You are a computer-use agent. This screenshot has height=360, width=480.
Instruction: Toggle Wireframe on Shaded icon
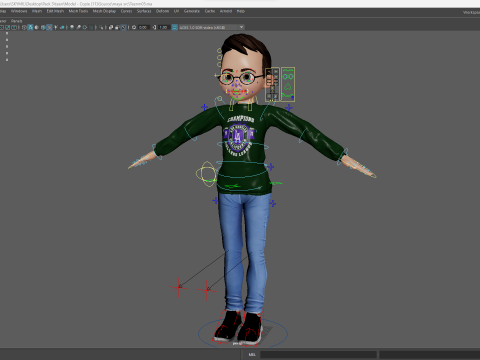click(43, 27)
